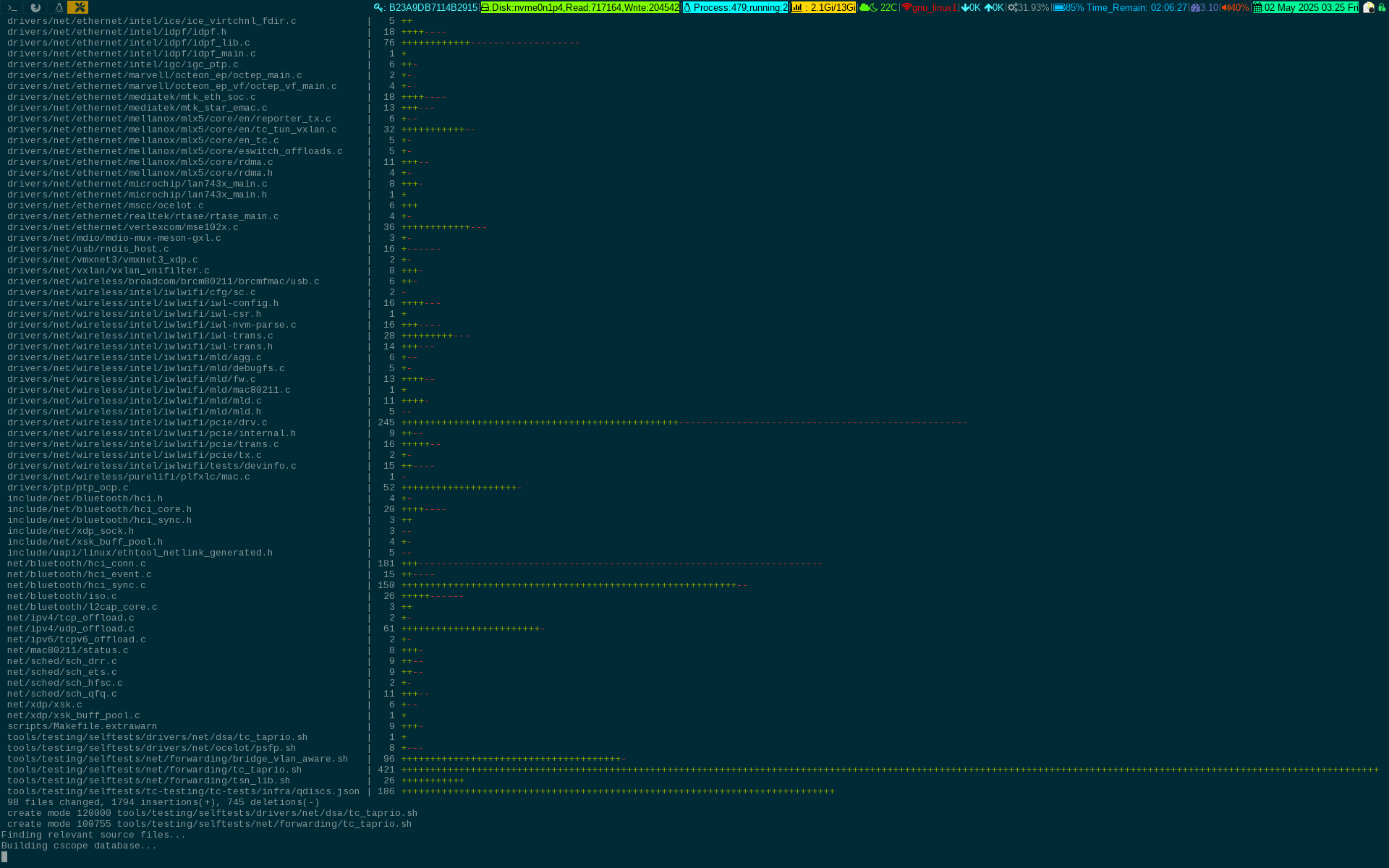This screenshot has width=1389, height=868.
Task: Switch to the Firefox workspace icon
Action: (35, 7)
